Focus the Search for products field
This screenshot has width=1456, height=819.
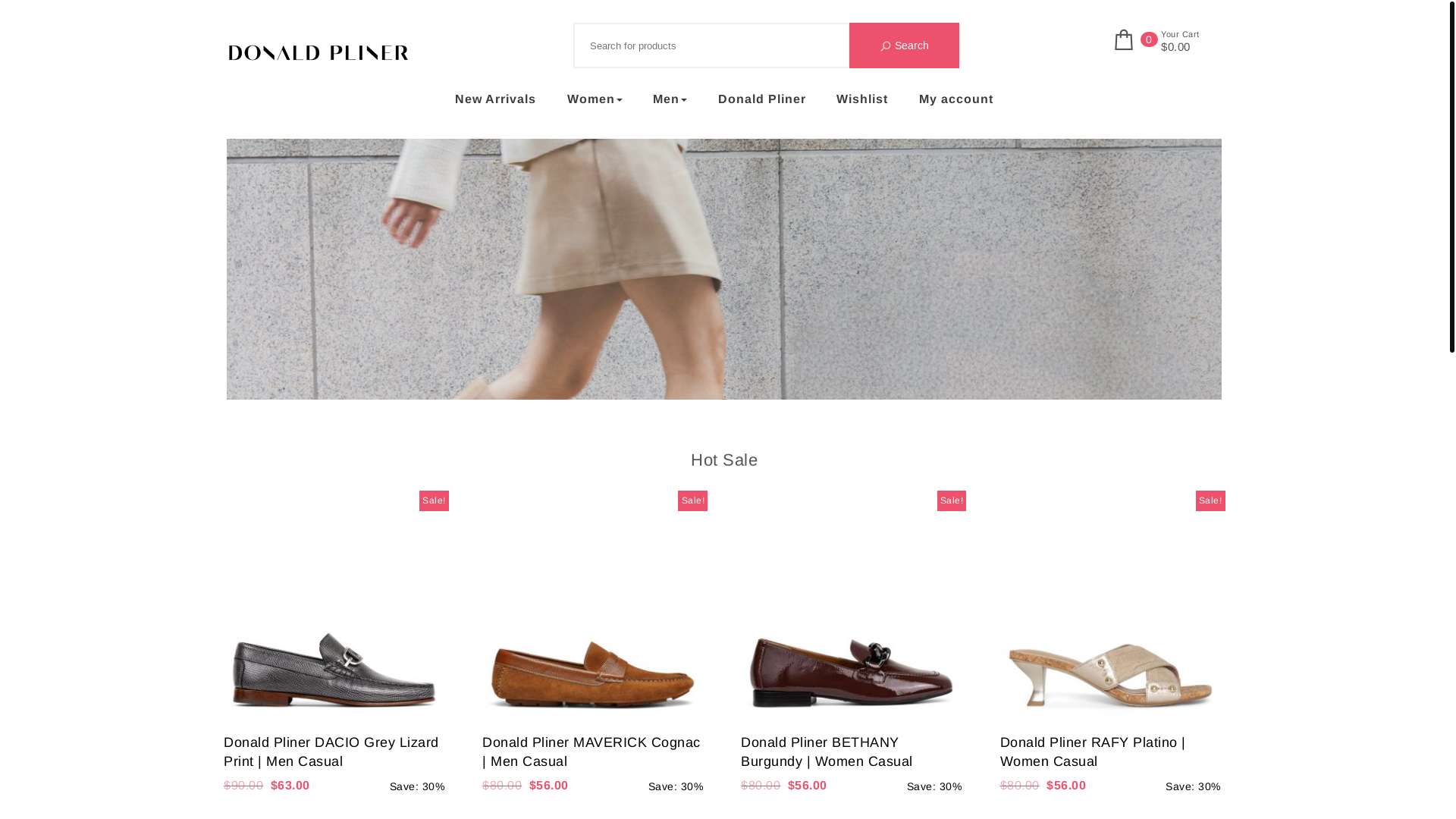click(x=711, y=45)
